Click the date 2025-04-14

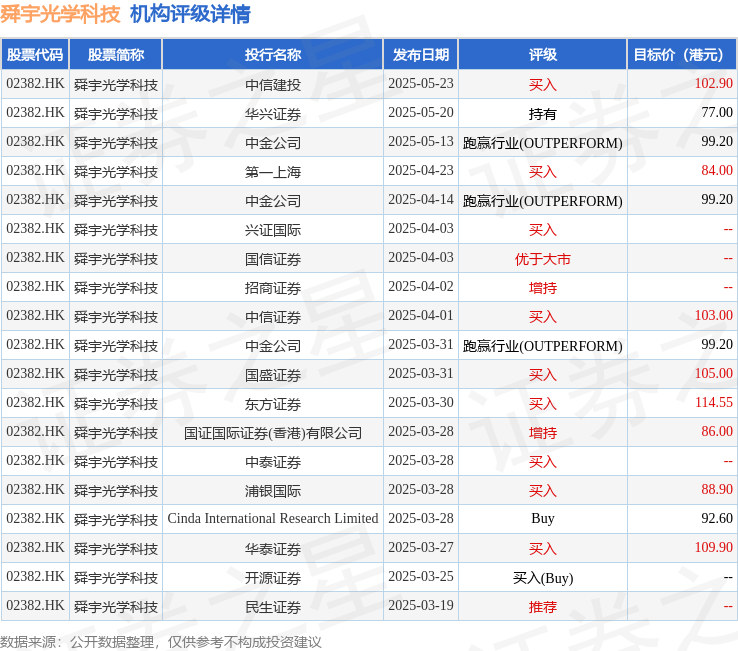[421, 200]
